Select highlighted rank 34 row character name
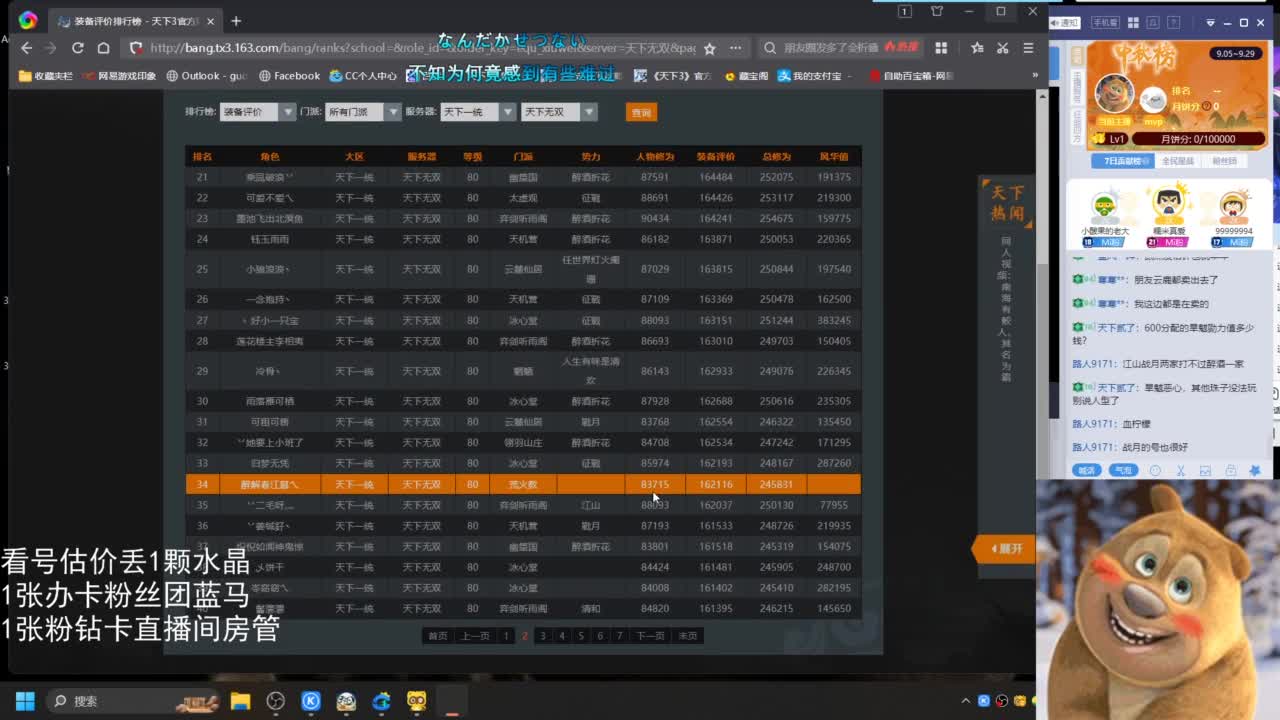This screenshot has width=1280, height=720. pos(269,484)
